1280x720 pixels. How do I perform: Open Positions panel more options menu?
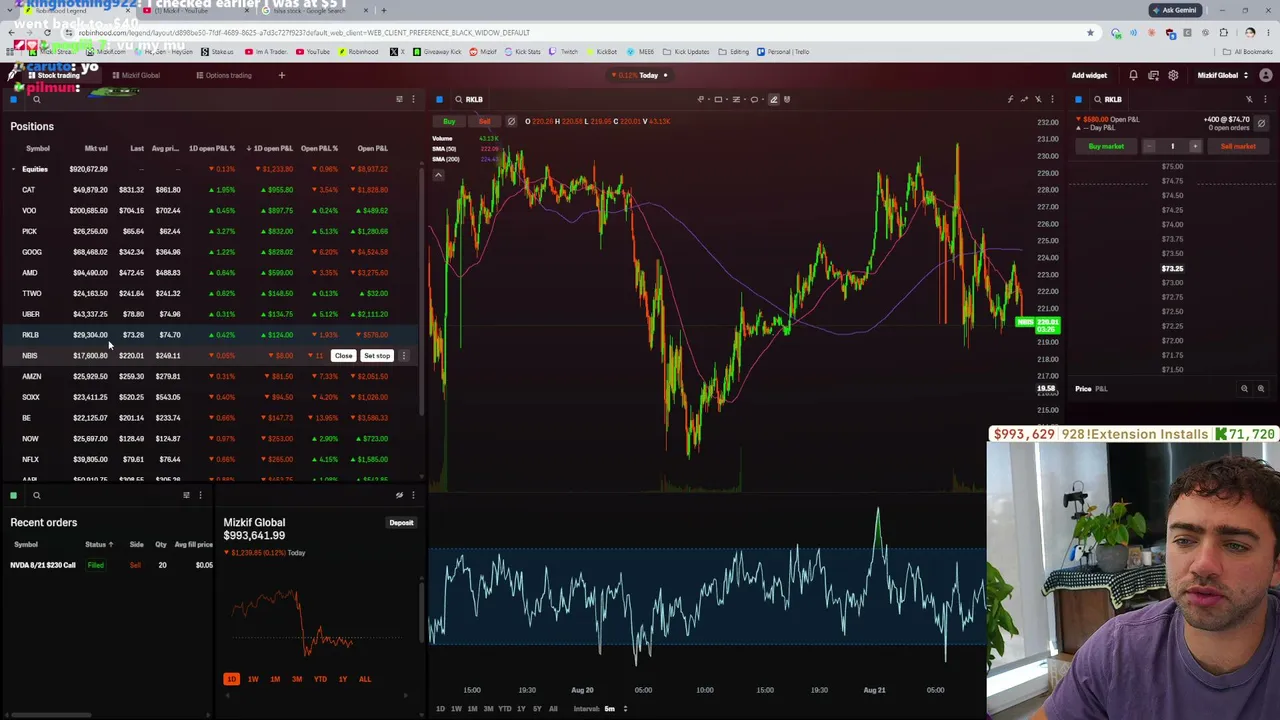[x=413, y=99]
